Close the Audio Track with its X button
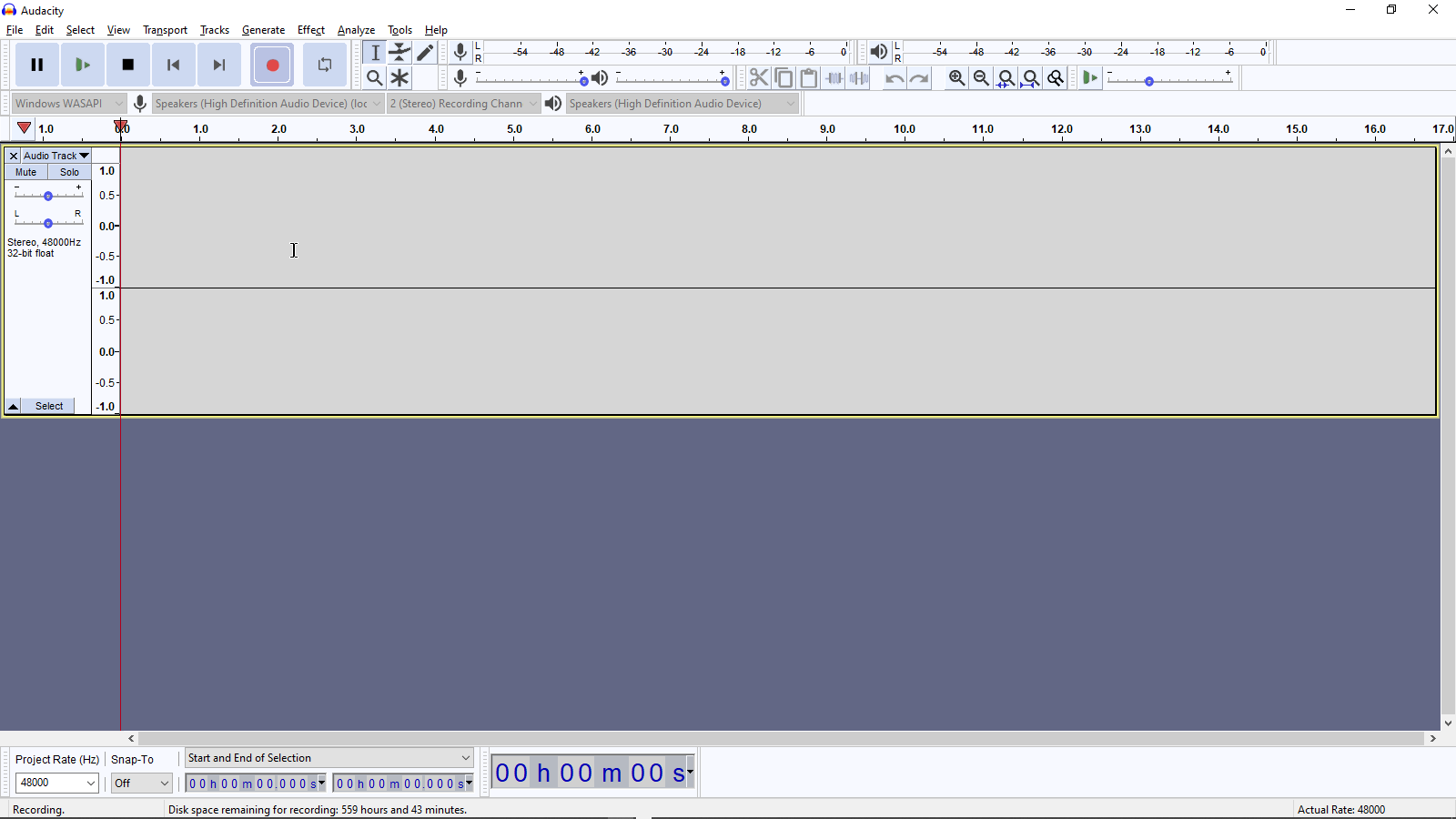This screenshot has width=1456, height=819. point(14,156)
